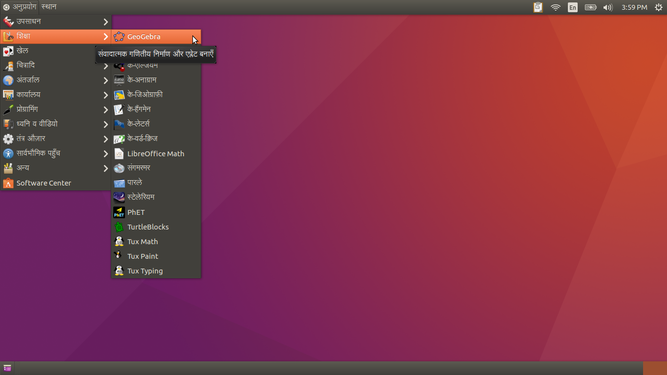The image size is (667, 375).
Task: Click the Software Center orange bag icon
Action: coord(8,183)
